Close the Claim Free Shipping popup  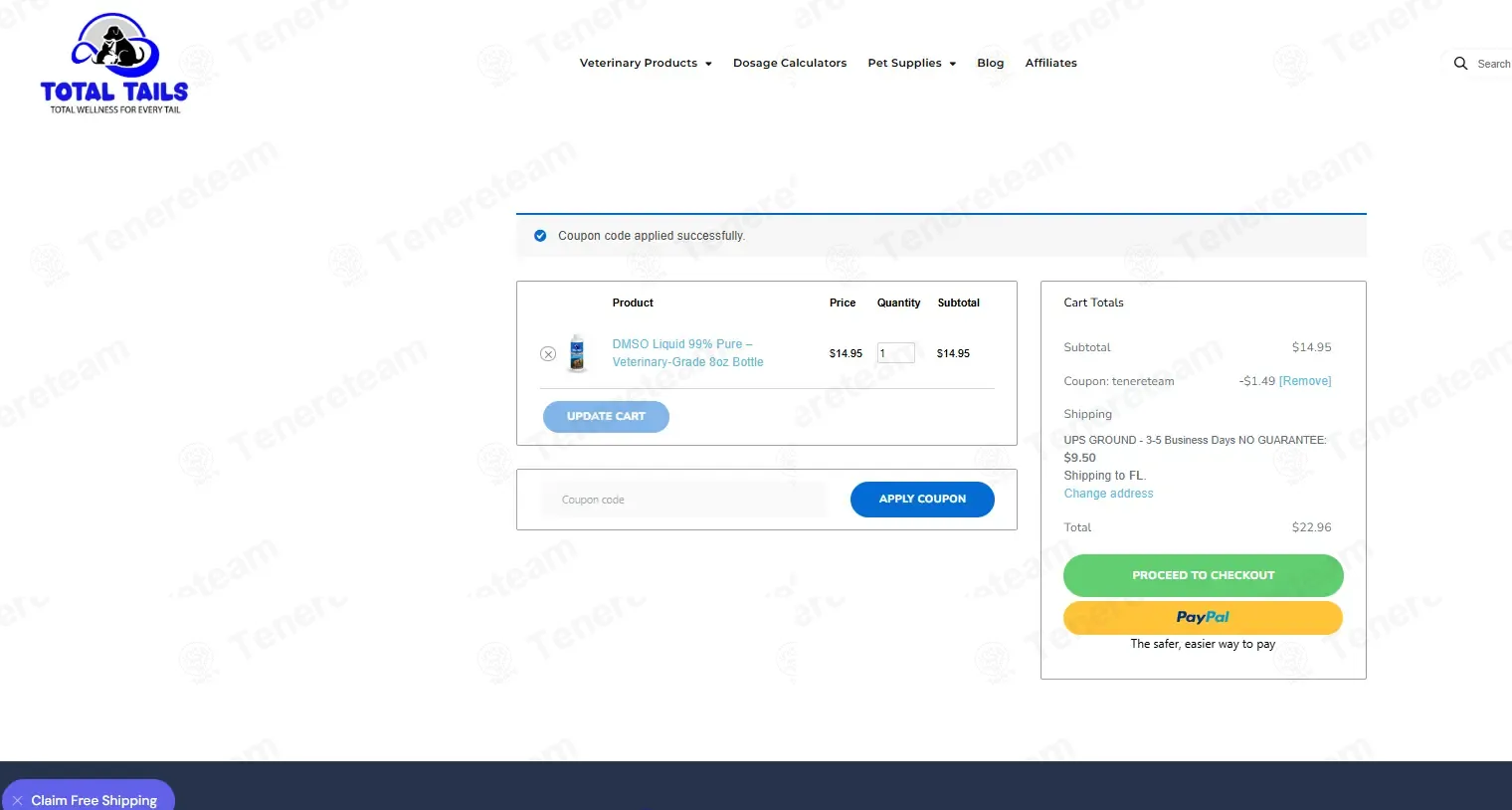pos(18,800)
